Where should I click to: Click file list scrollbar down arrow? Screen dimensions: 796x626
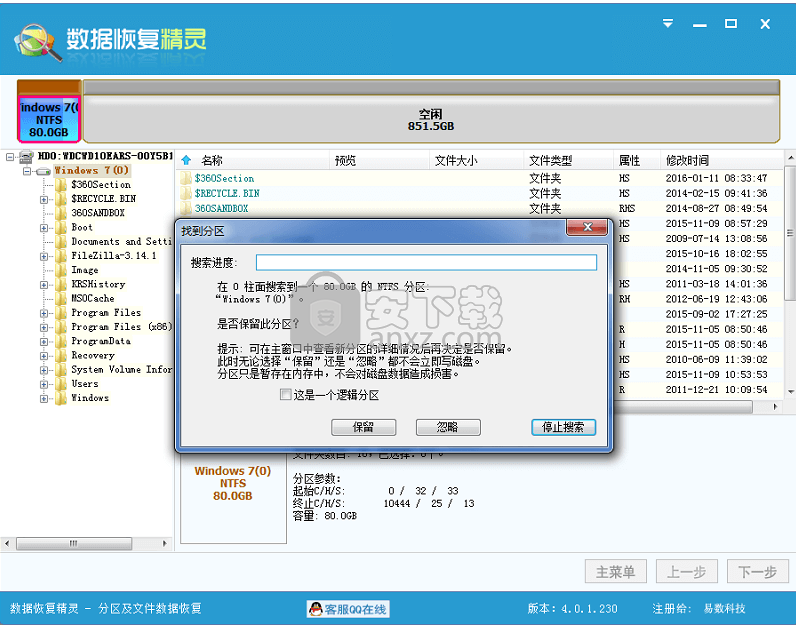click(x=790, y=392)
